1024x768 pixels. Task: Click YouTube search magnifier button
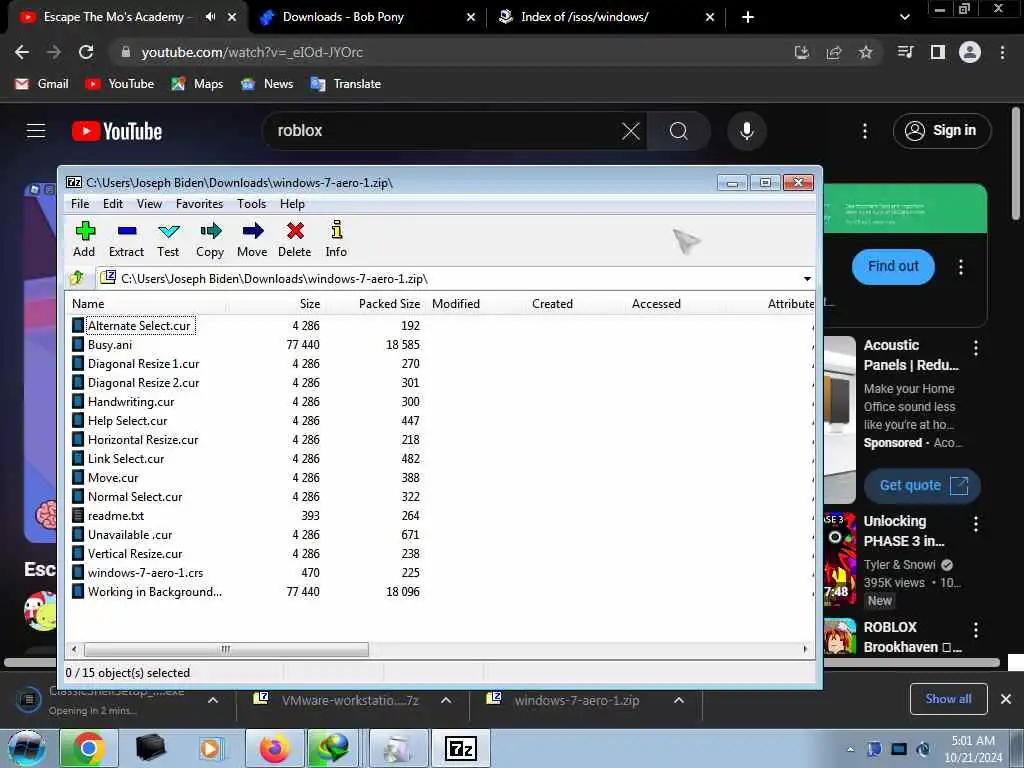(x=679, y=131)
